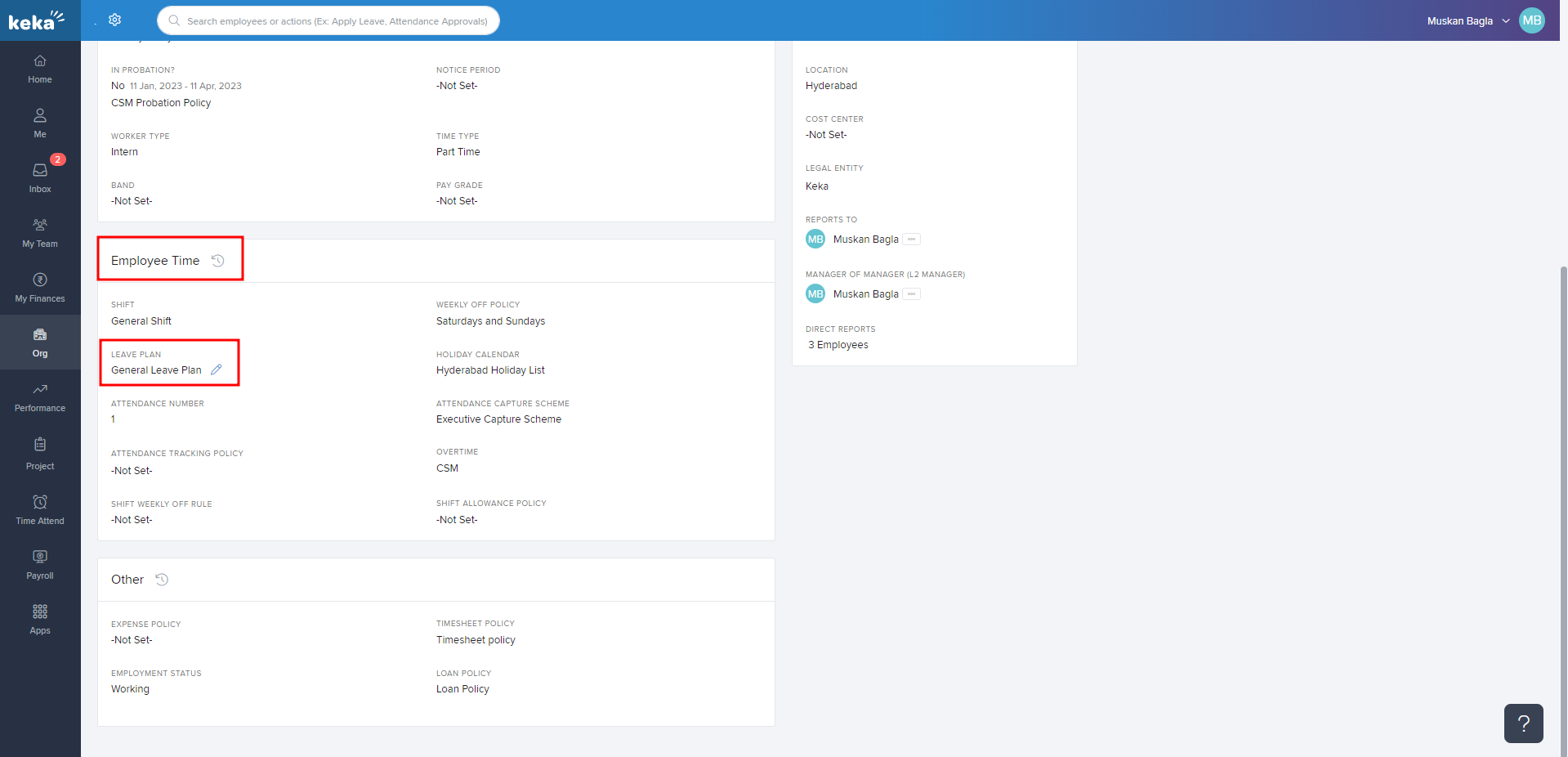The height and width of the screenshot is (757, 1568).
Task: Open My Finances from sidebar
Action: (40, 287)
